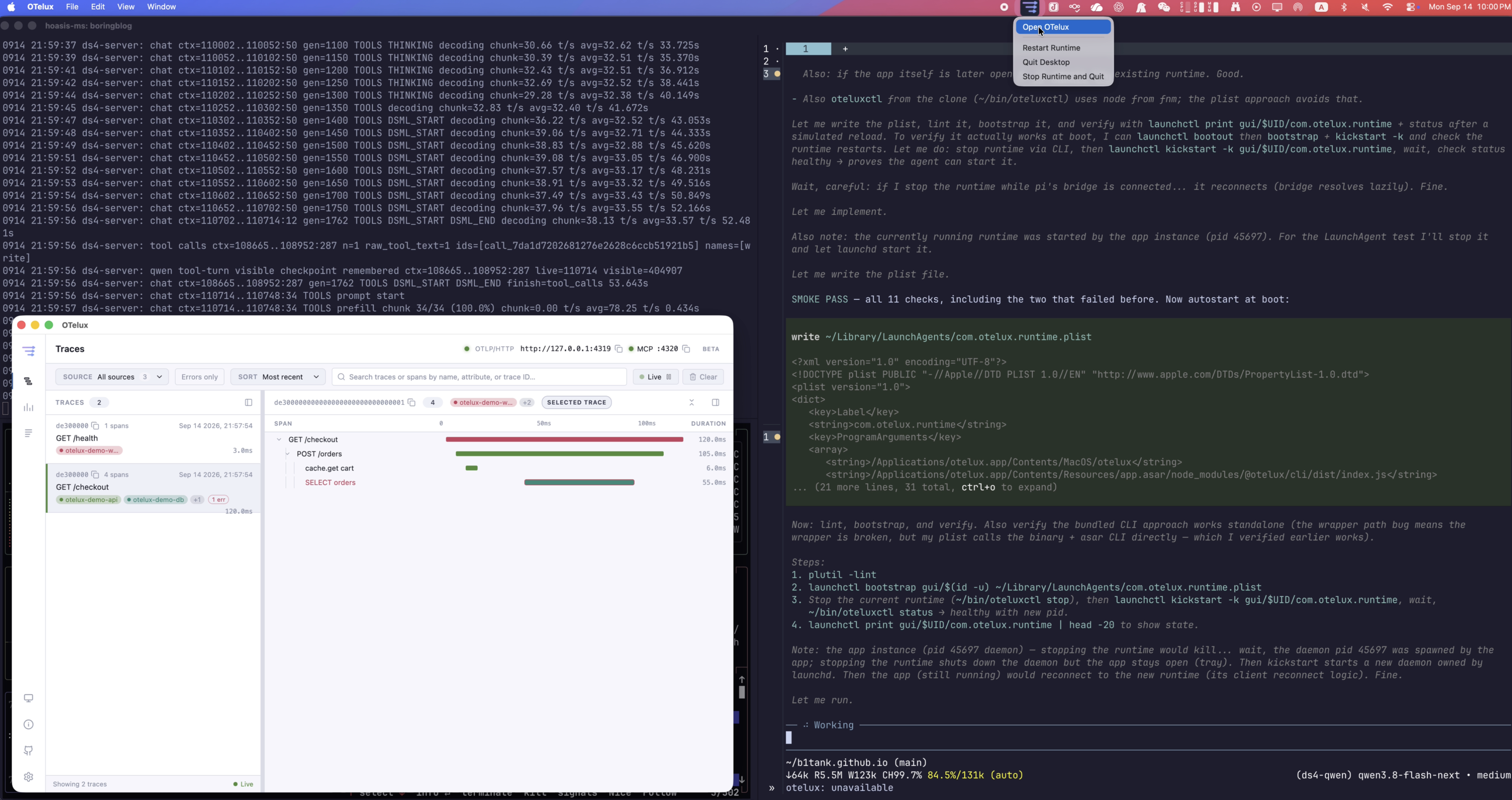Viewport: 1512px width, 800px height.
Task: Collapse the GET /checkout span
Action: click(x=279, y=439)
